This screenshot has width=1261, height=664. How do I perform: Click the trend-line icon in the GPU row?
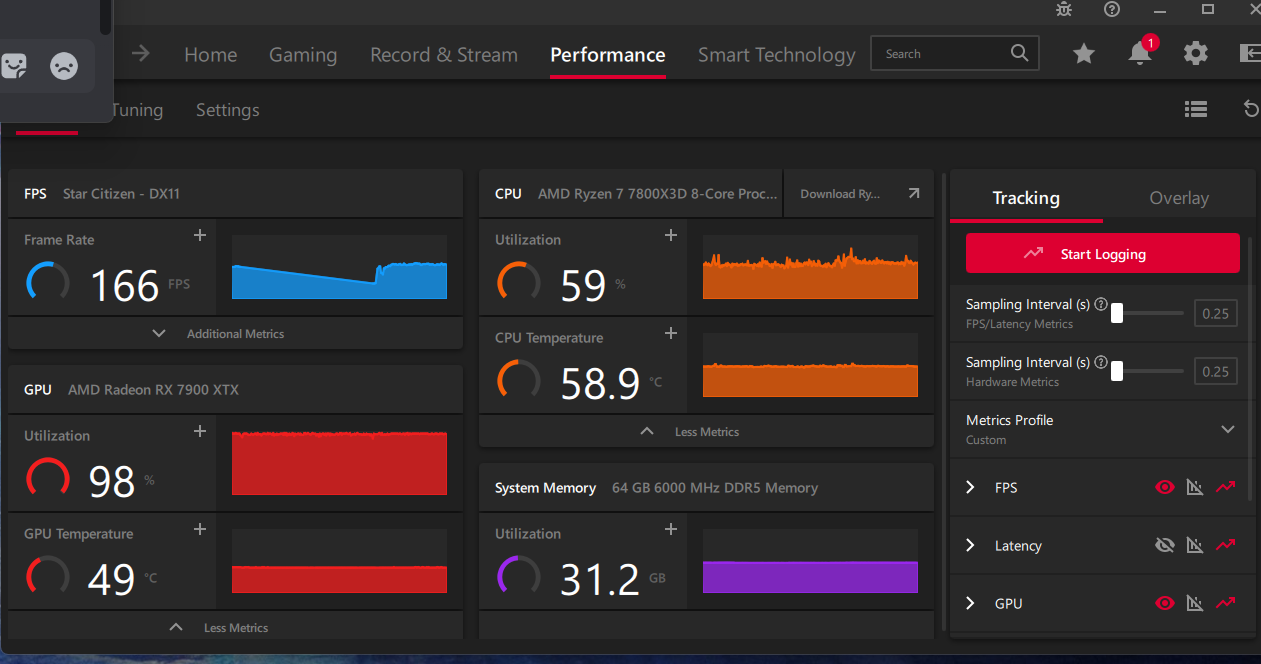click(1226, 604)
